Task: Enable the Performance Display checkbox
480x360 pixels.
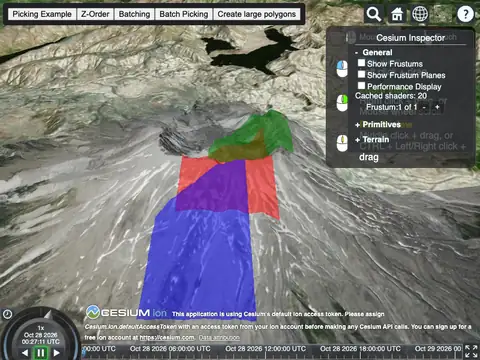Action: [361, 86]
